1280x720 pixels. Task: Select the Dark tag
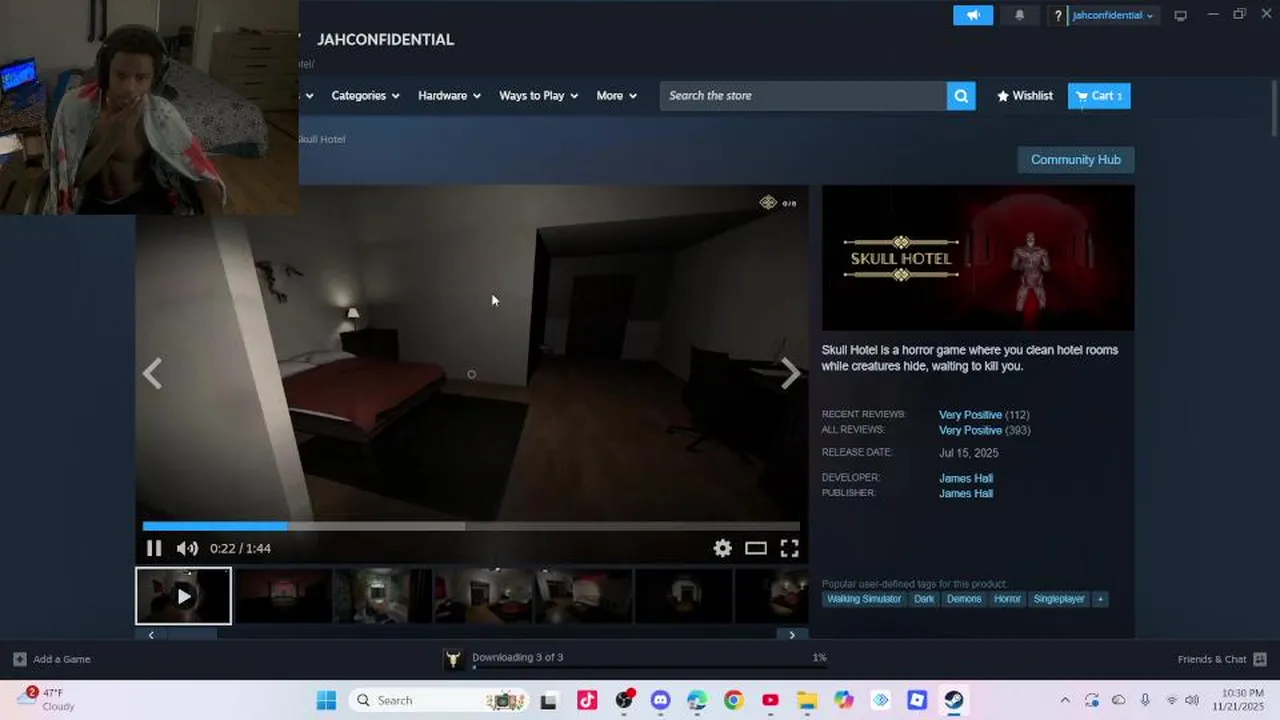924,599
